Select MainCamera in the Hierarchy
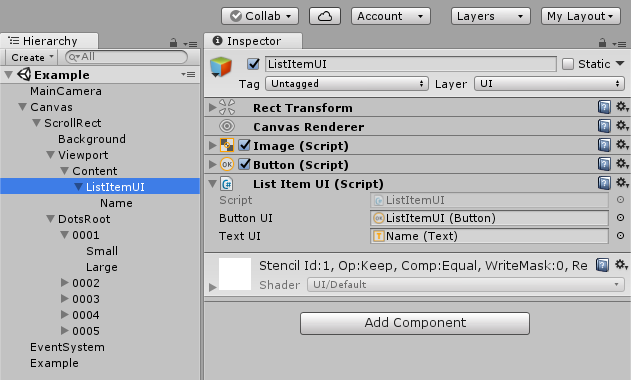The width and height of the screenshot is (631, 380). click(66, 91)
